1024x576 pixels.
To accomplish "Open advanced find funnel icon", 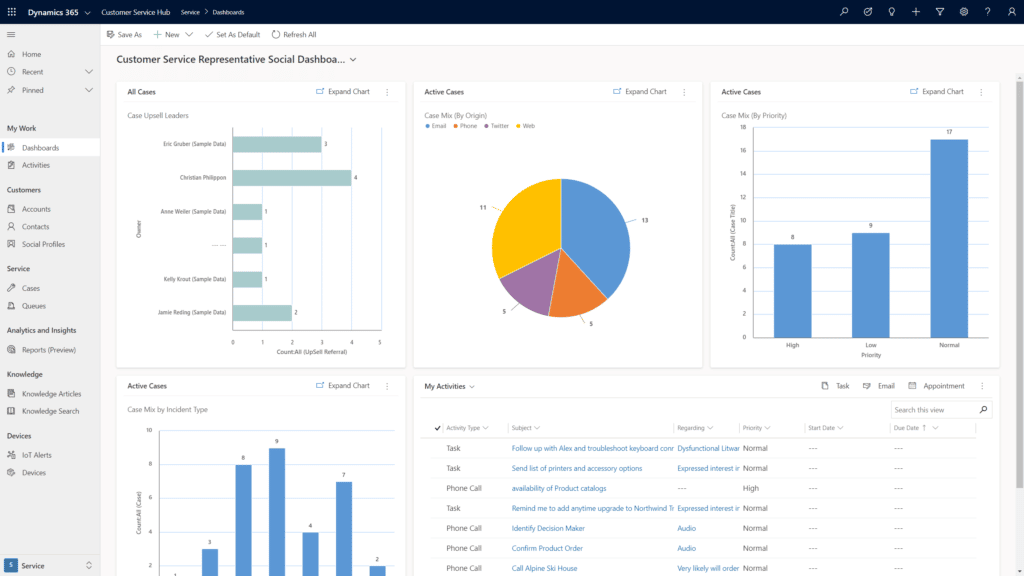I will [x=940, y=12].
